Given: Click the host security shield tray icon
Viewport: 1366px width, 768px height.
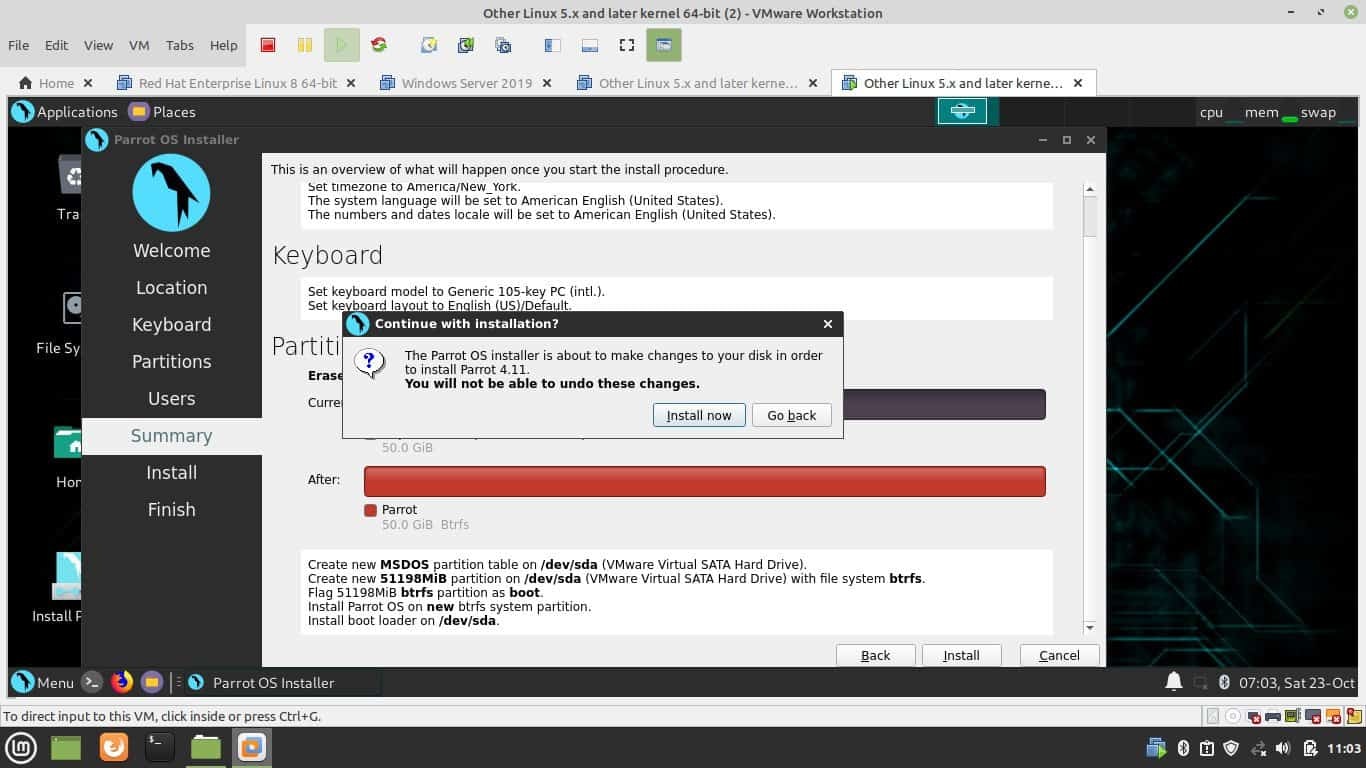Looking at the screenshot, I should (x=1232, y=748).
